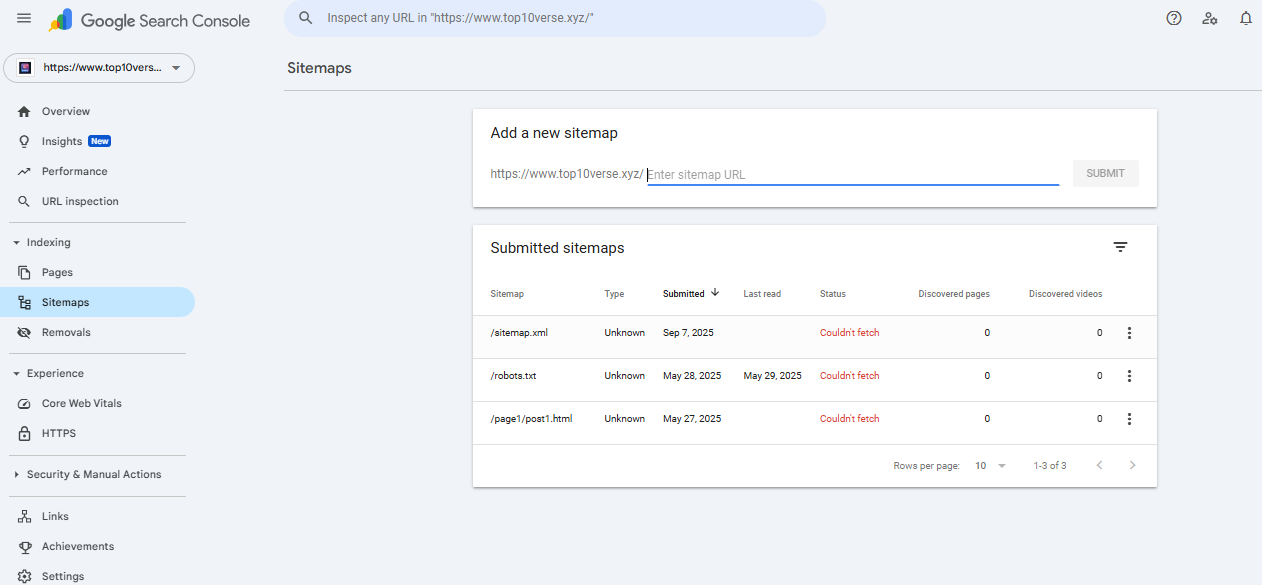
Task: Open the Removals page
Action: click(x=66, y=332)
